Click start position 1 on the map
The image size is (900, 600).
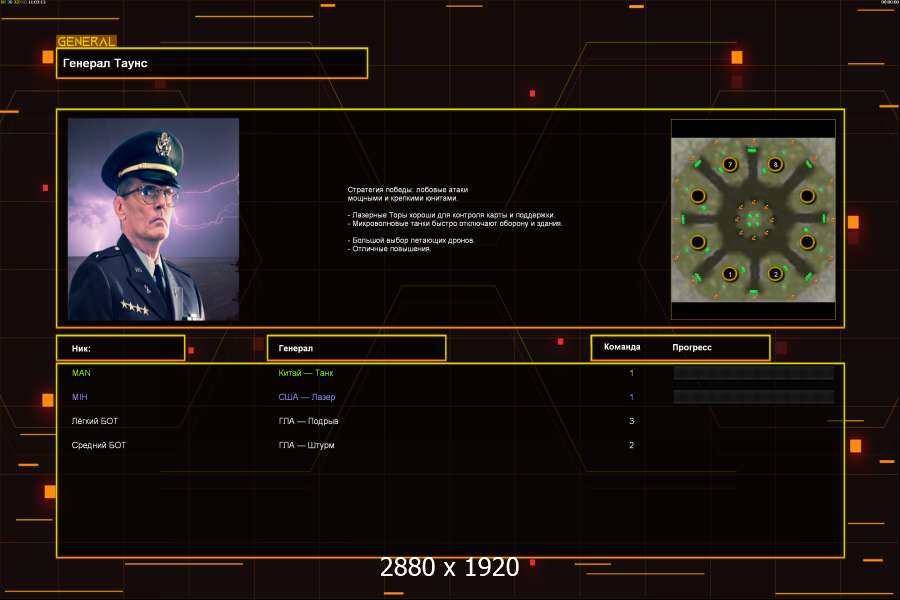730,274
